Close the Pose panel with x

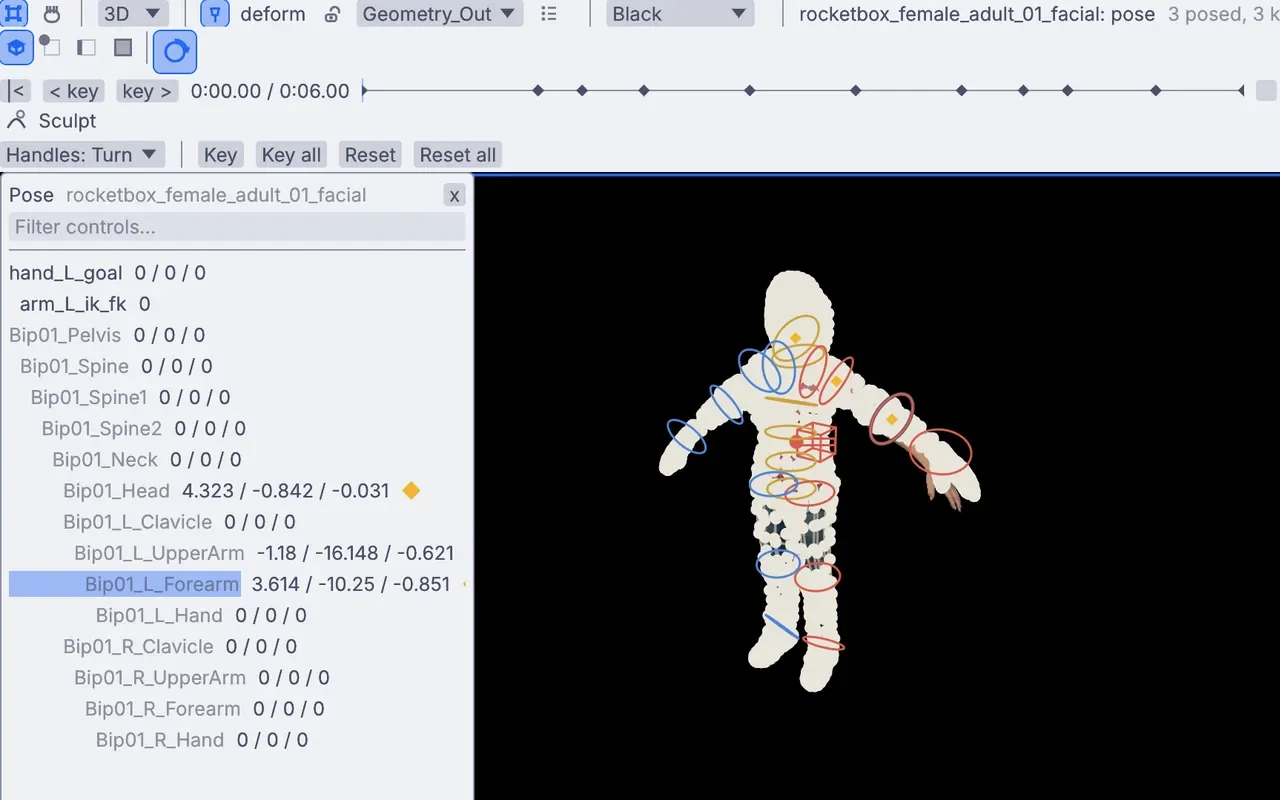tap(454, 195)
